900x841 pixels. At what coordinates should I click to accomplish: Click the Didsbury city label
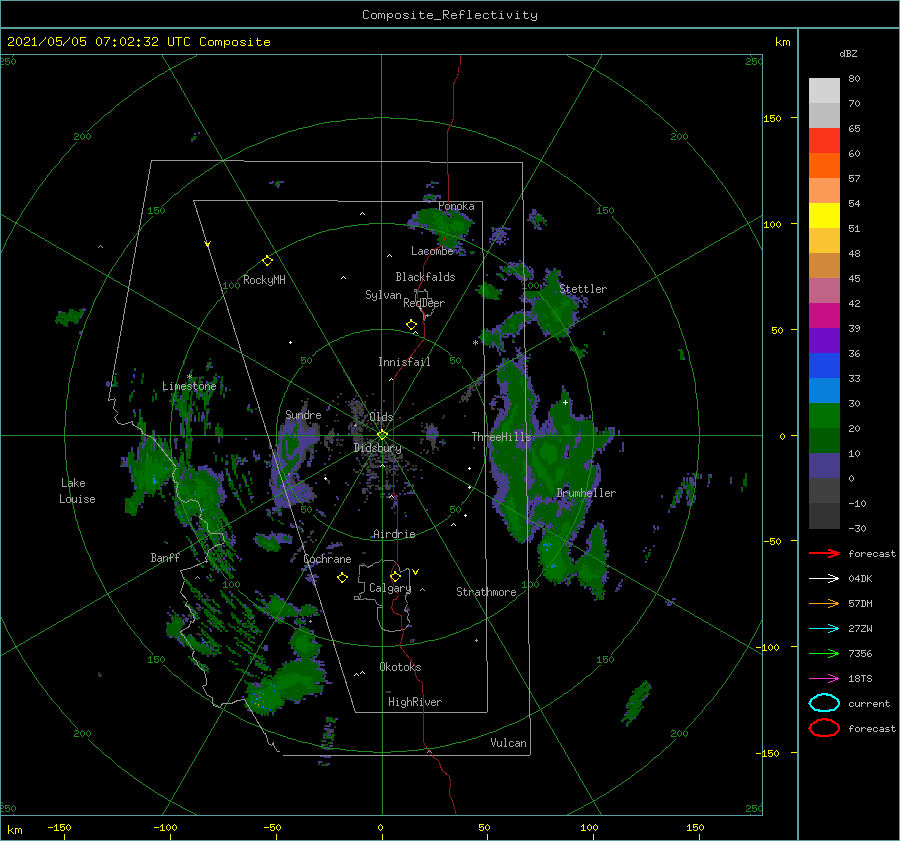[378, 448]
